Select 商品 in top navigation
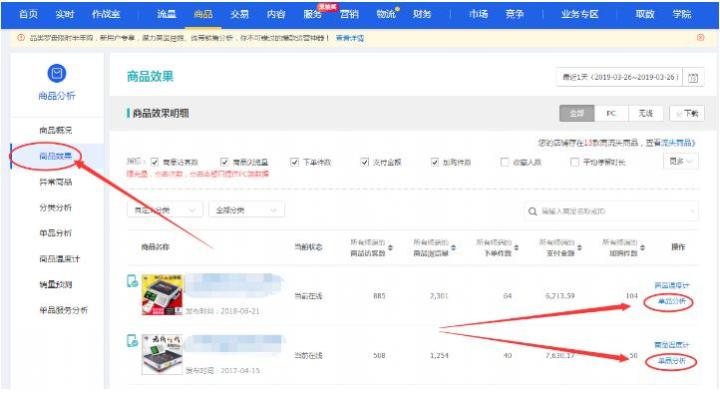This screenshot has width=720, height=394. click(203, 14)
